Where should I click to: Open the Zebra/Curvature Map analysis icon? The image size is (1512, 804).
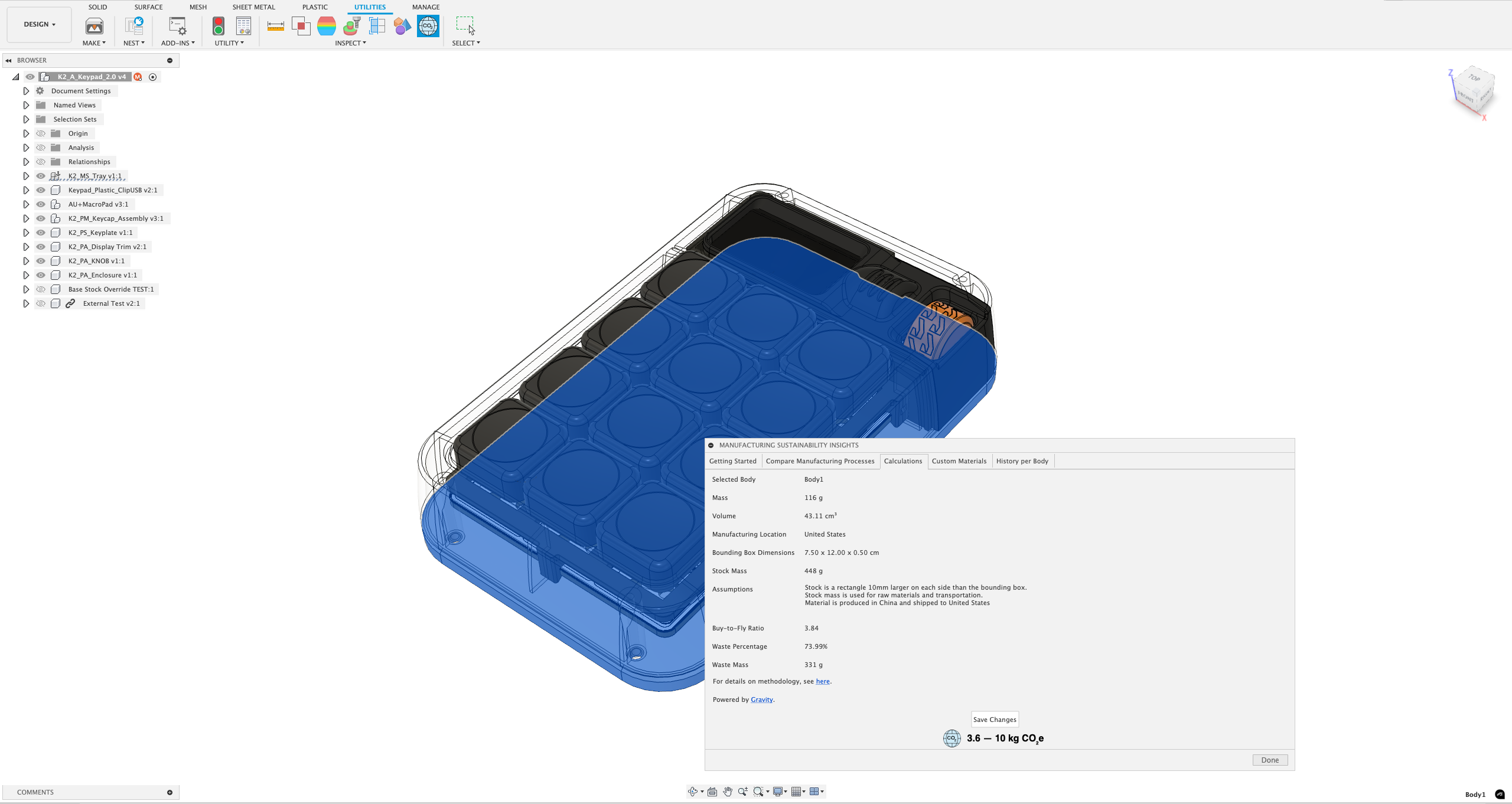(326, 26)
